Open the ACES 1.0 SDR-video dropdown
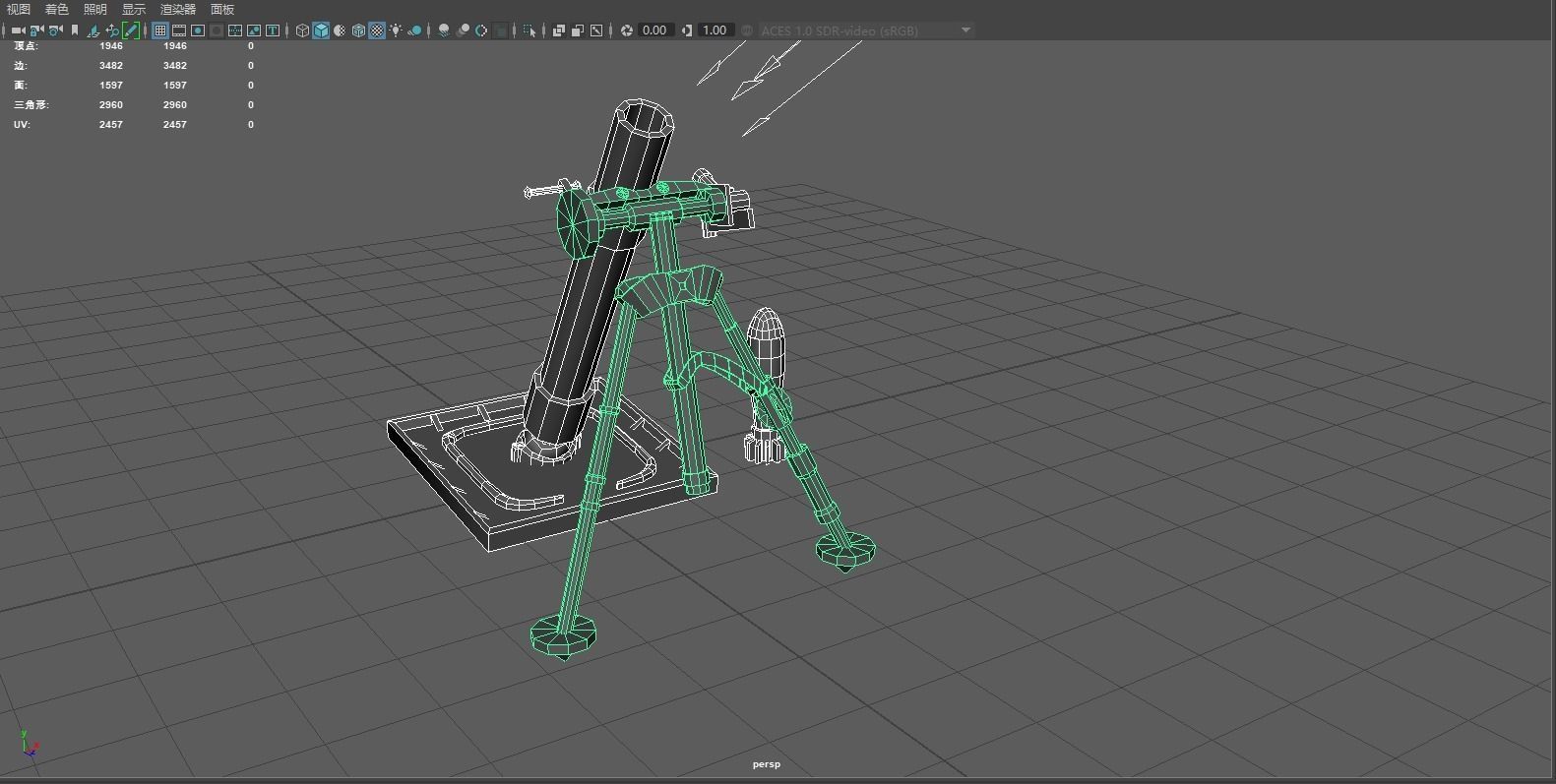The width and height of the screenshot is (1556, 784). click(x=866, y=30)
